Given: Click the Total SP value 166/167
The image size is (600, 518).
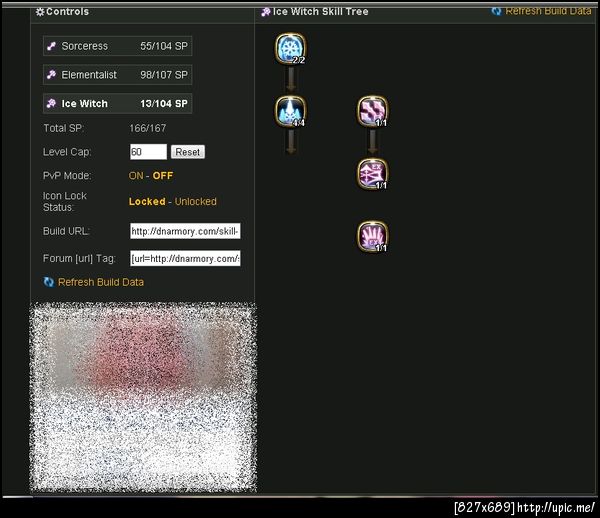Looking at the screenshot, I should 148,128.
